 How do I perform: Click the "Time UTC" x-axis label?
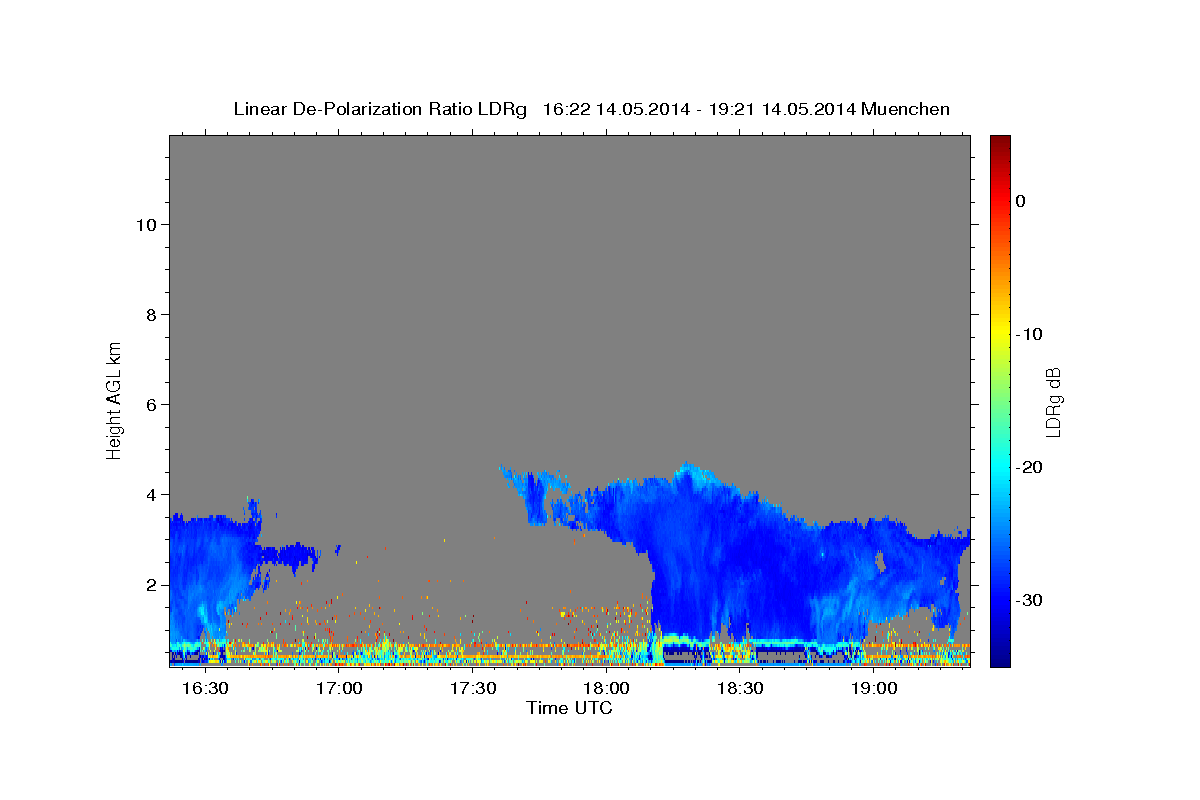(x=569, y=708)
